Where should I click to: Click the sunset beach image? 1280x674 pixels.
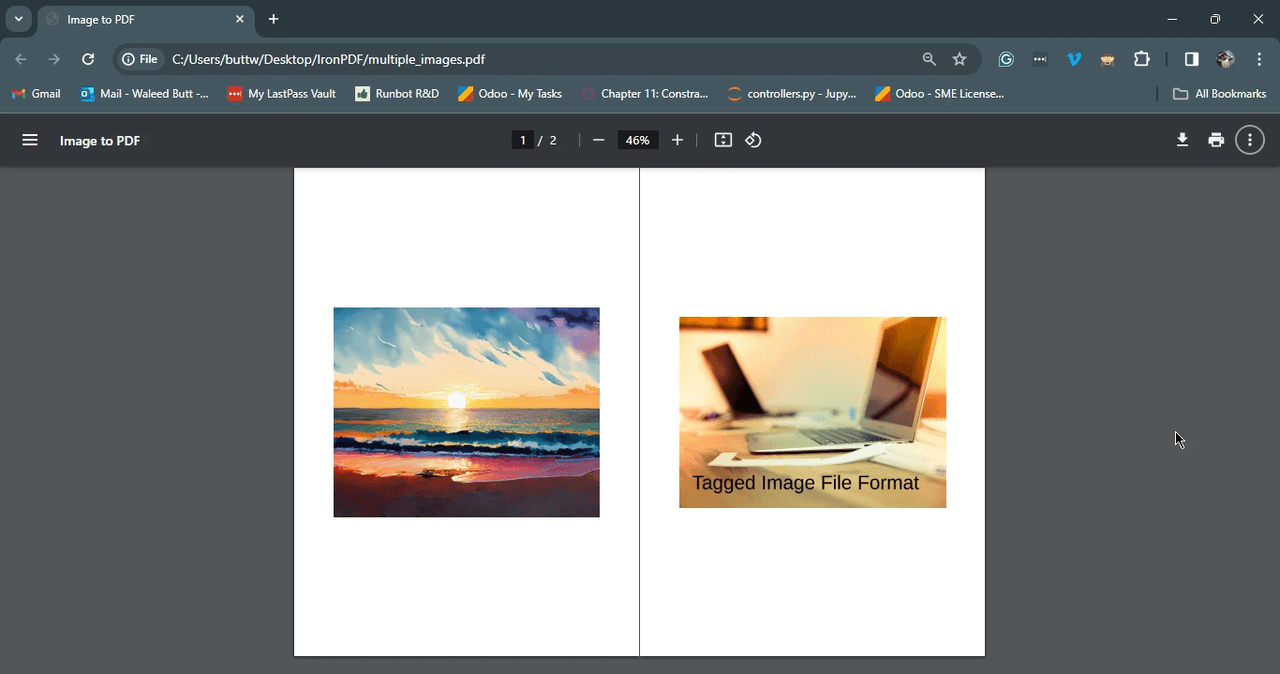click(466, 412)
